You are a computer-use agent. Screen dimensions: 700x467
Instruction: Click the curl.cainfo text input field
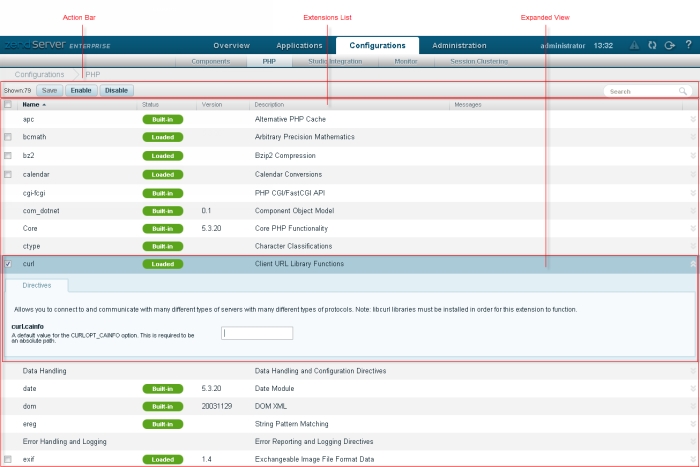click(257, 333)
